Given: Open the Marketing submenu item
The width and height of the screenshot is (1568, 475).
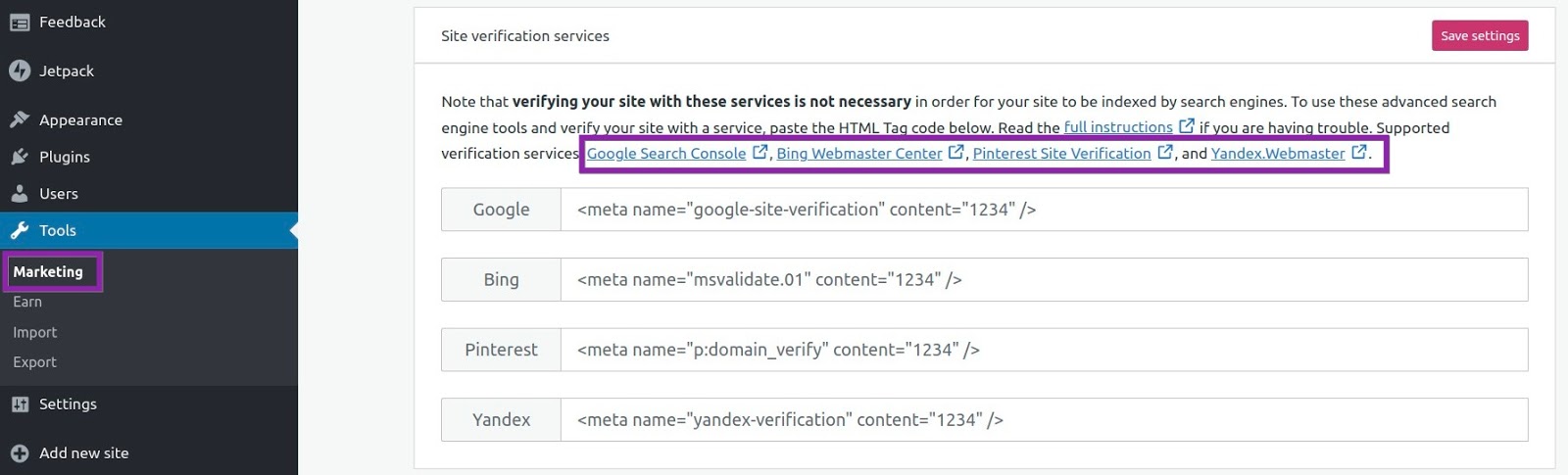Looking at the screenshot, I should 48,271.
